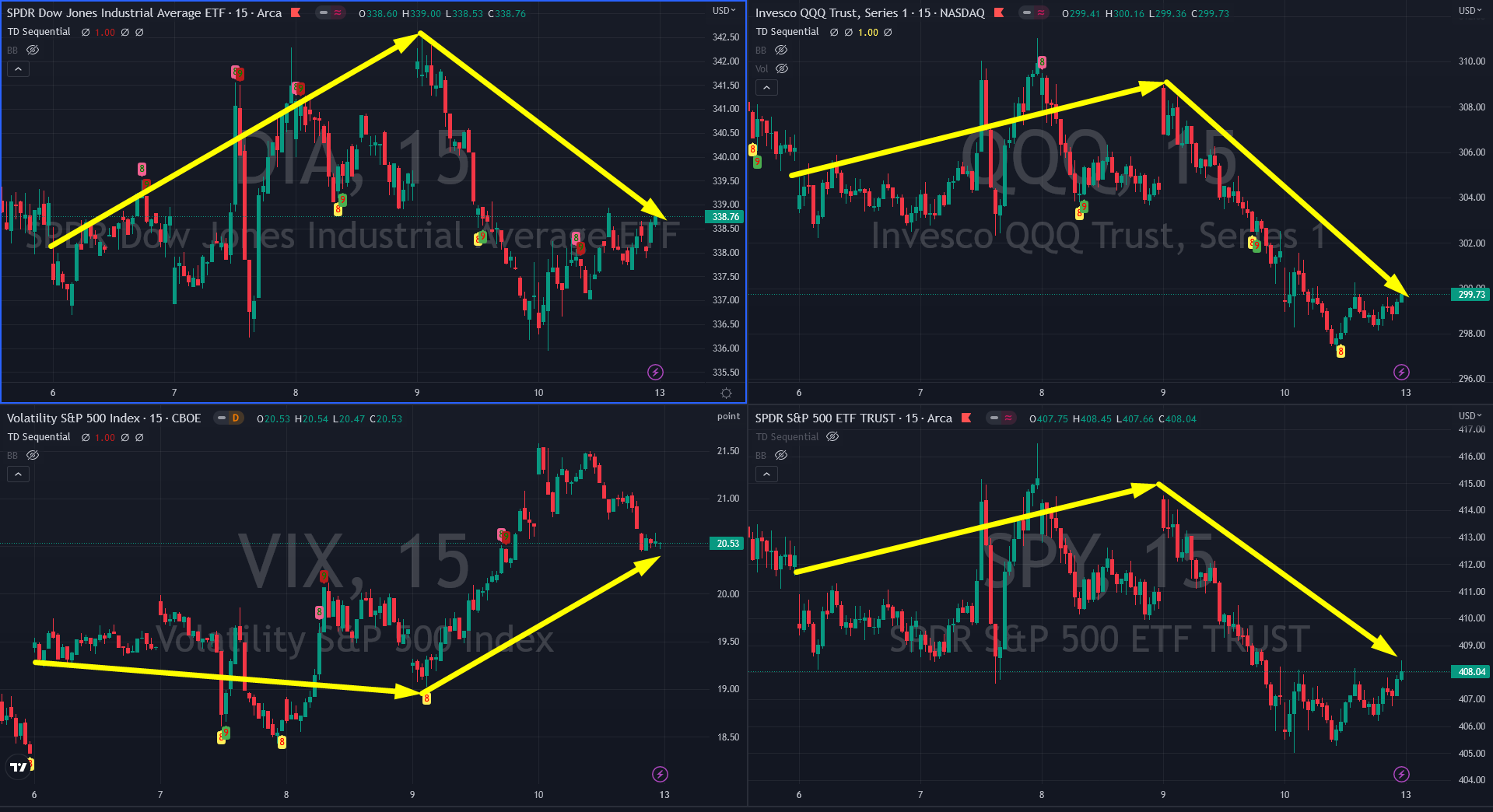
Task: Click the 299.73 current price label on QQQ
Action: click(1471, 295)
